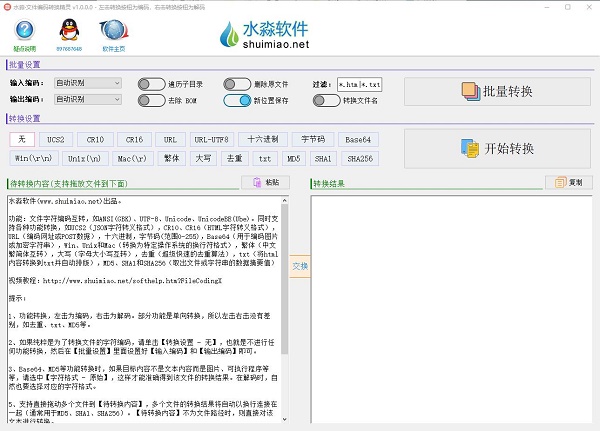
Task: Open the software homepage globe icon (软件主页)
Action: click(115, 34)
